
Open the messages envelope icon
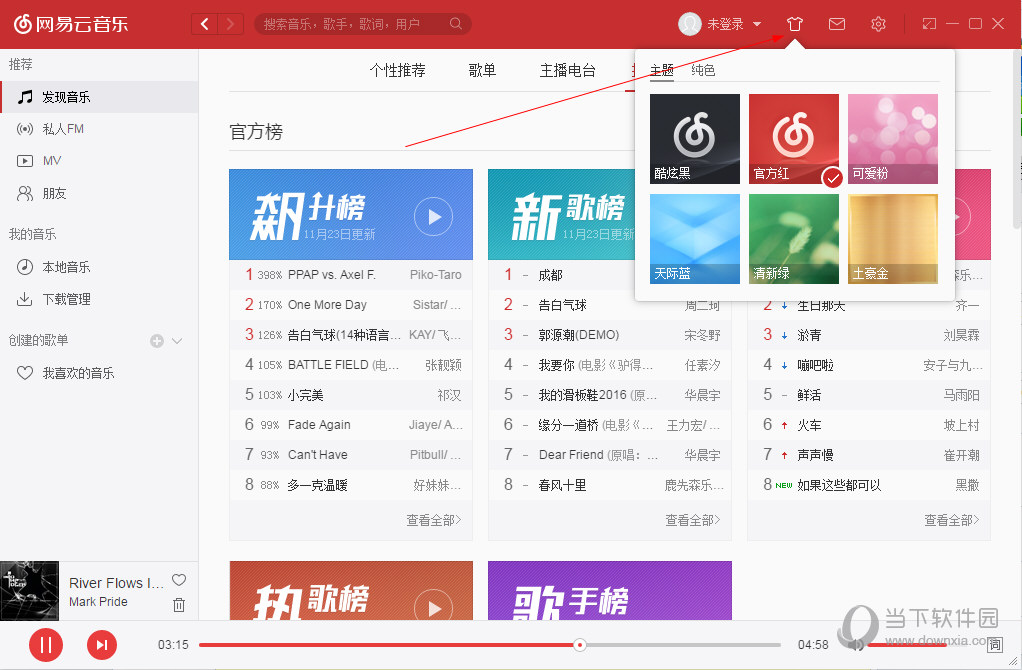coord(837,24)
